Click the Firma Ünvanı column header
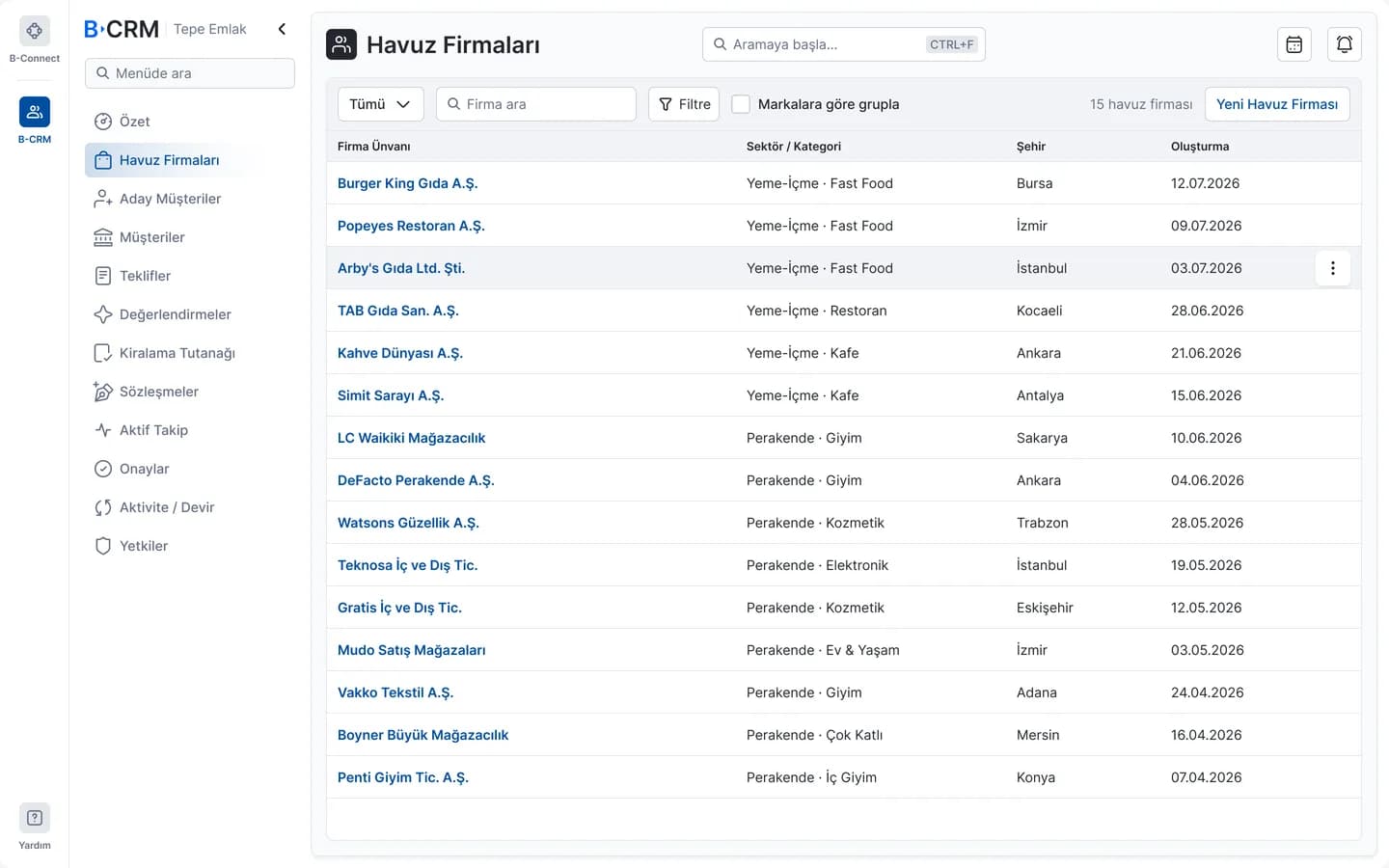 [x=374, y=147]
